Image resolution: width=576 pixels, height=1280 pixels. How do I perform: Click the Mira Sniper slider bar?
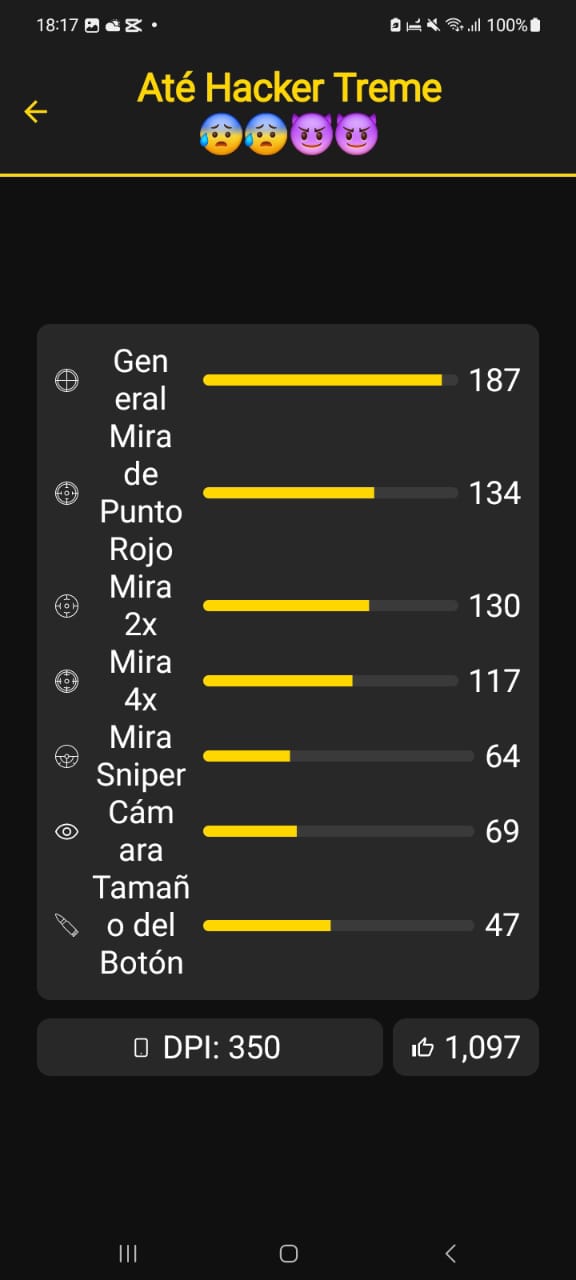pos(338,756)
